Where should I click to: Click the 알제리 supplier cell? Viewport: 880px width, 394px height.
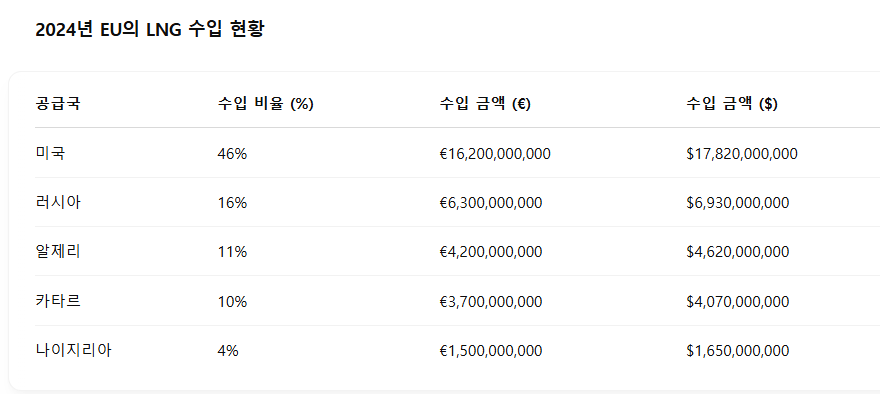(x=58, y=252)
